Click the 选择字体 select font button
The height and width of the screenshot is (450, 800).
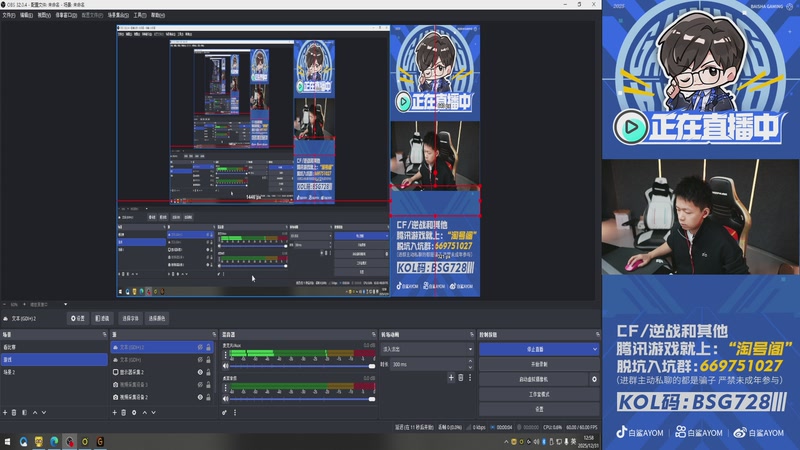tap(130, 318)
